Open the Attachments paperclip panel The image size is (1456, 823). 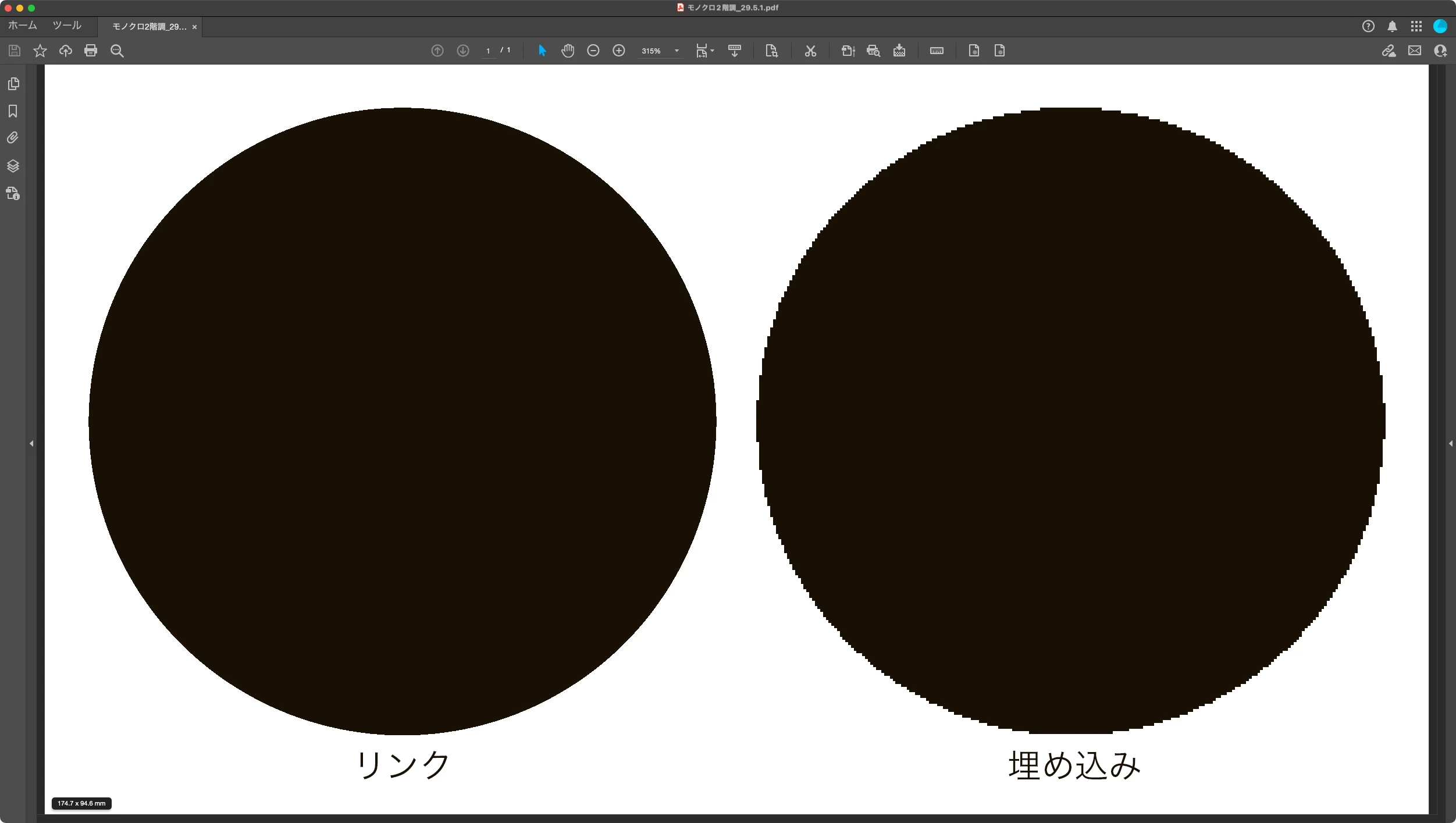pyautogui.click(x=13, y=138)
